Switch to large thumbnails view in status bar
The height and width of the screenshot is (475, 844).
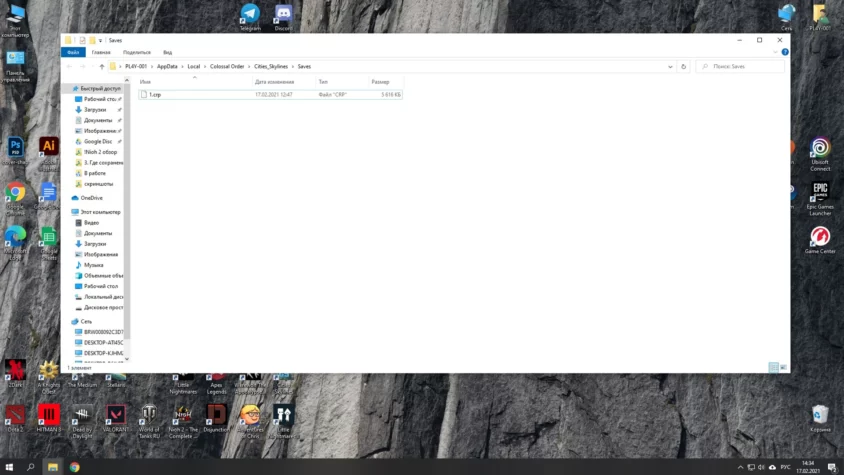(783, 368)
